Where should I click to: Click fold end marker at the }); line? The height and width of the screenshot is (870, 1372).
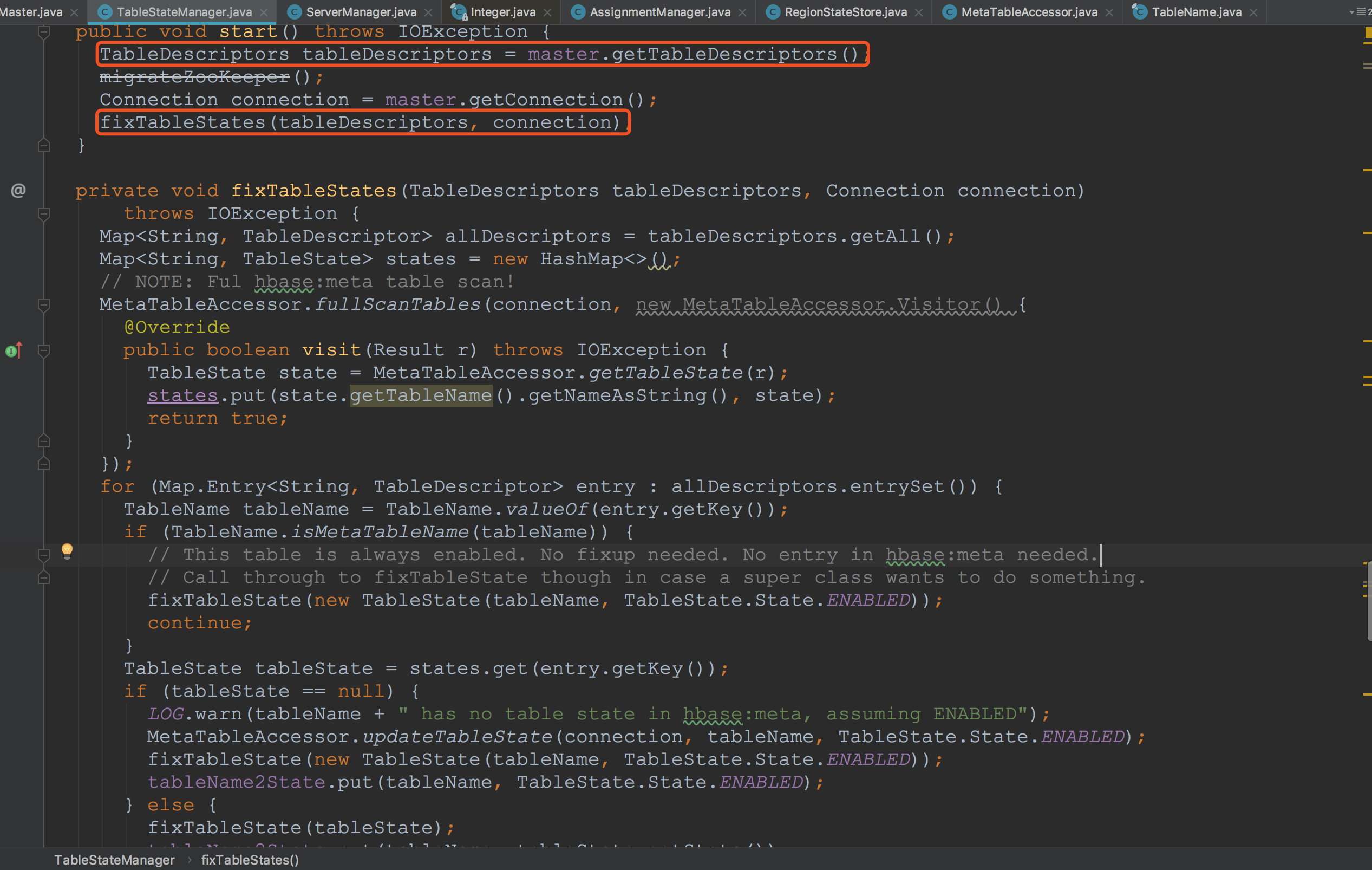pos(43,464)
